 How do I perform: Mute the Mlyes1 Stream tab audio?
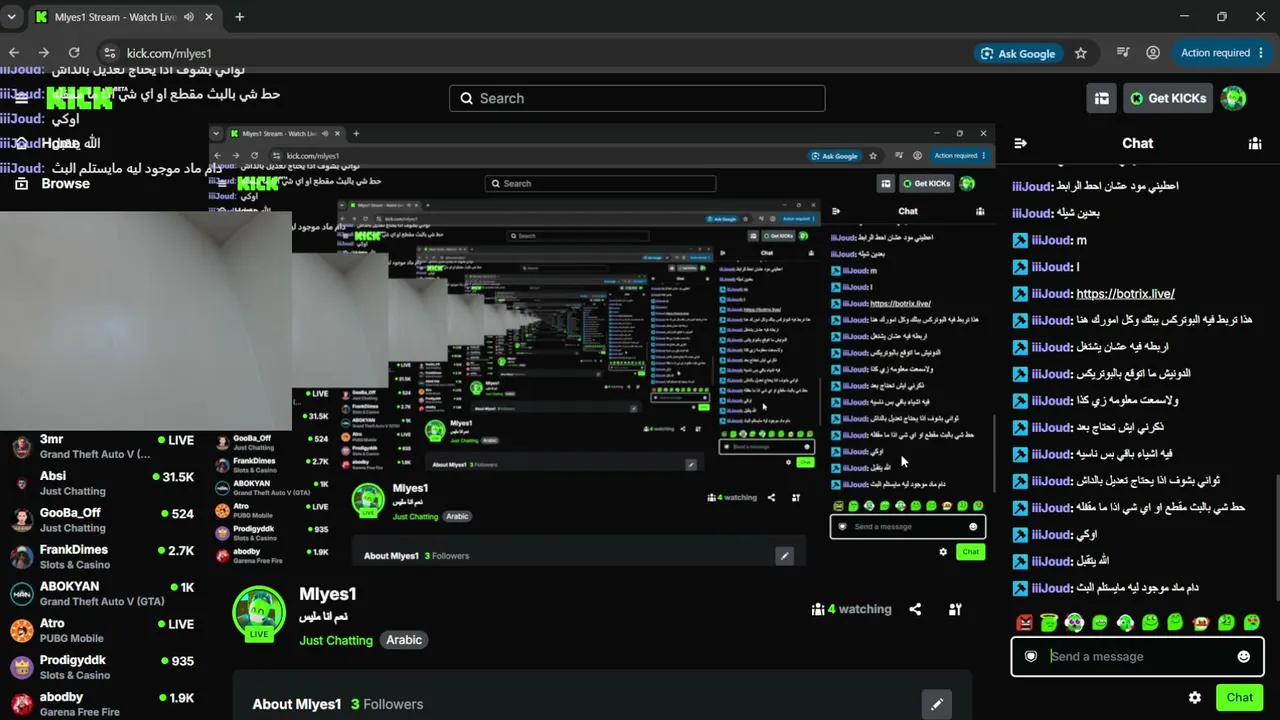(x=189, y=17)
